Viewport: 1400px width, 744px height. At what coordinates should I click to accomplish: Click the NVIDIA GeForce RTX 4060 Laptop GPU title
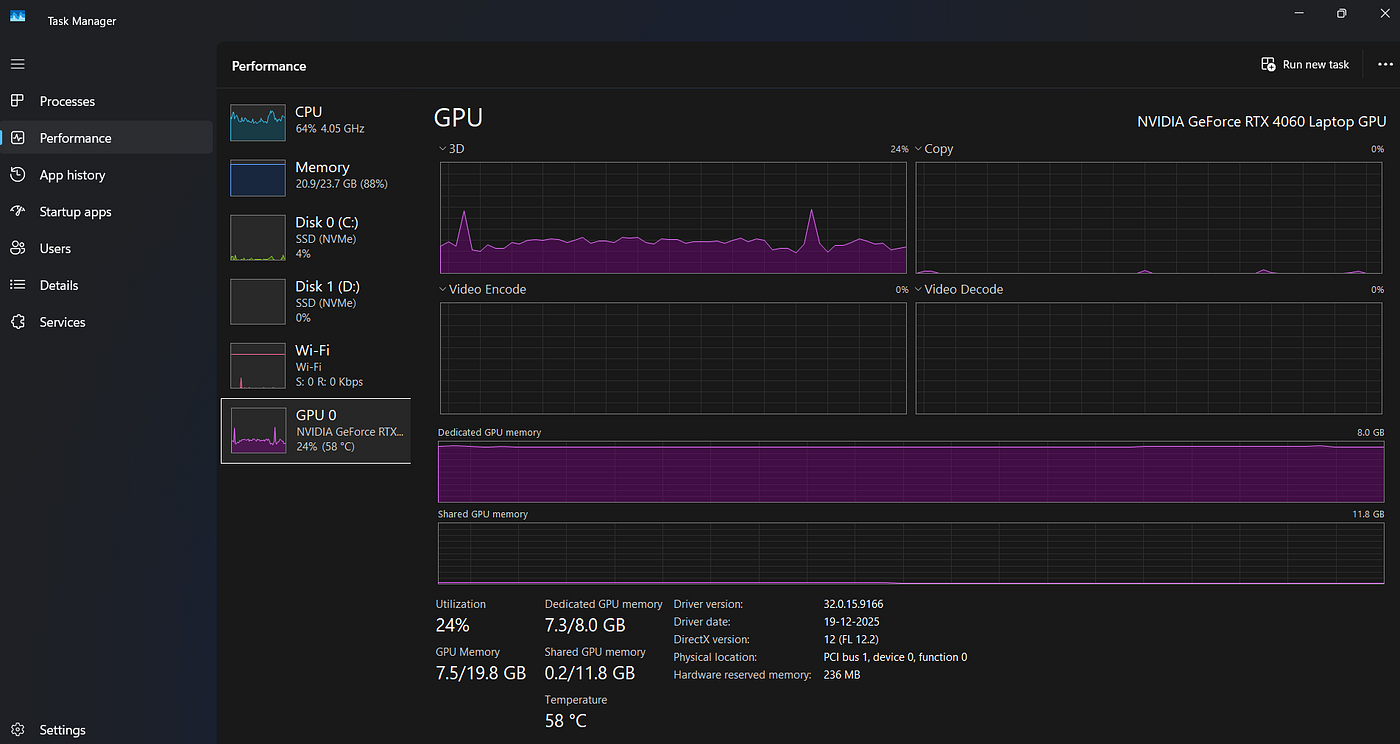coord(1261,121)
